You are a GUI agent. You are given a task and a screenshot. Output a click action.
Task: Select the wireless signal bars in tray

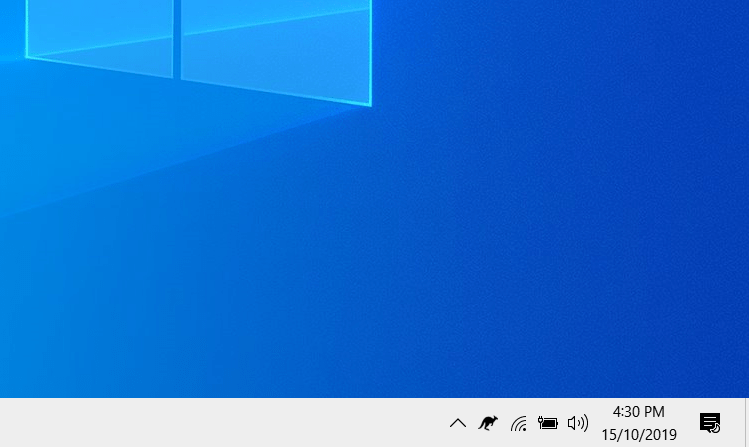click(518, 423)
